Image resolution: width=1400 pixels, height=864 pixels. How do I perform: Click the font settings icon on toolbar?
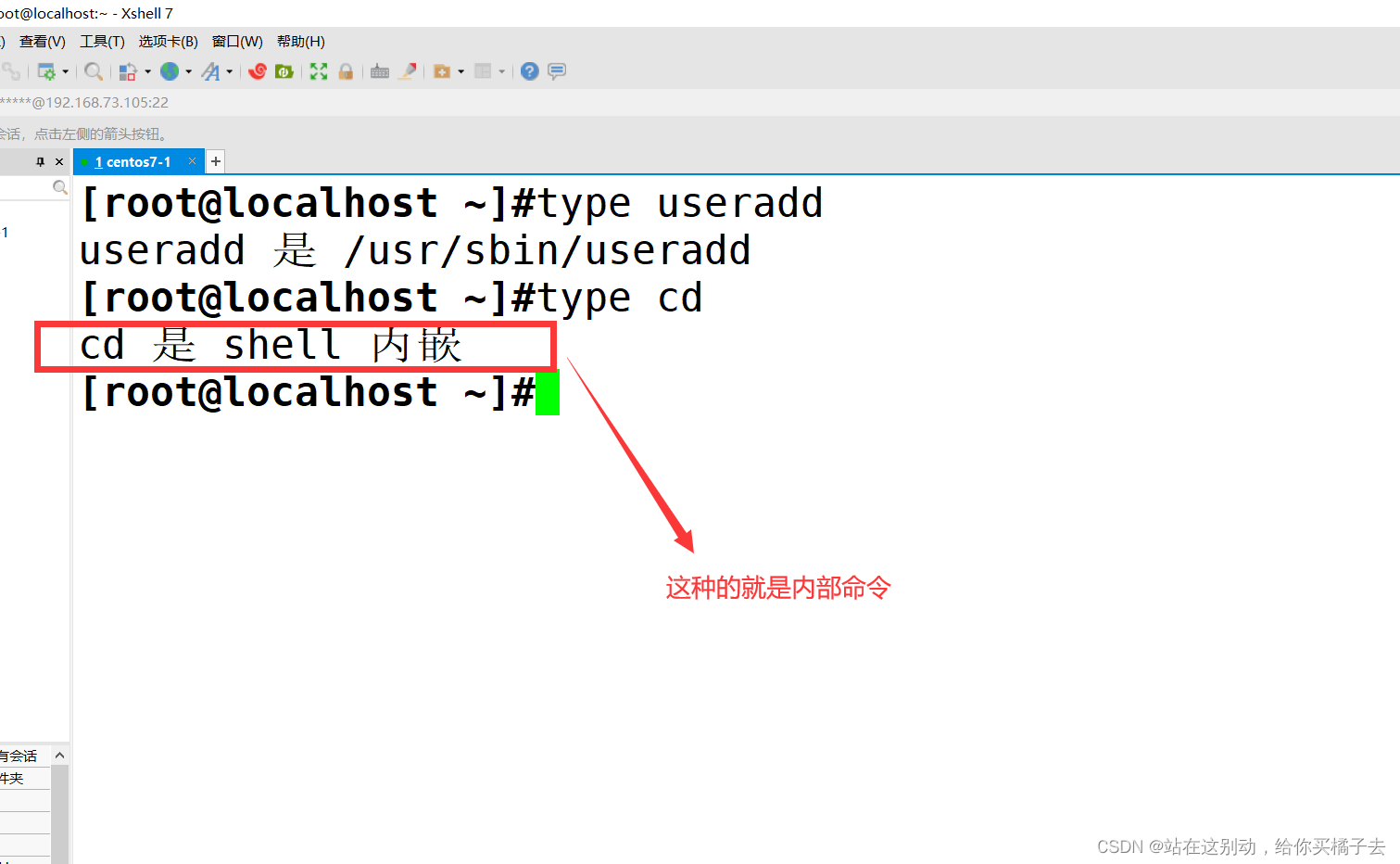(212, 71)
